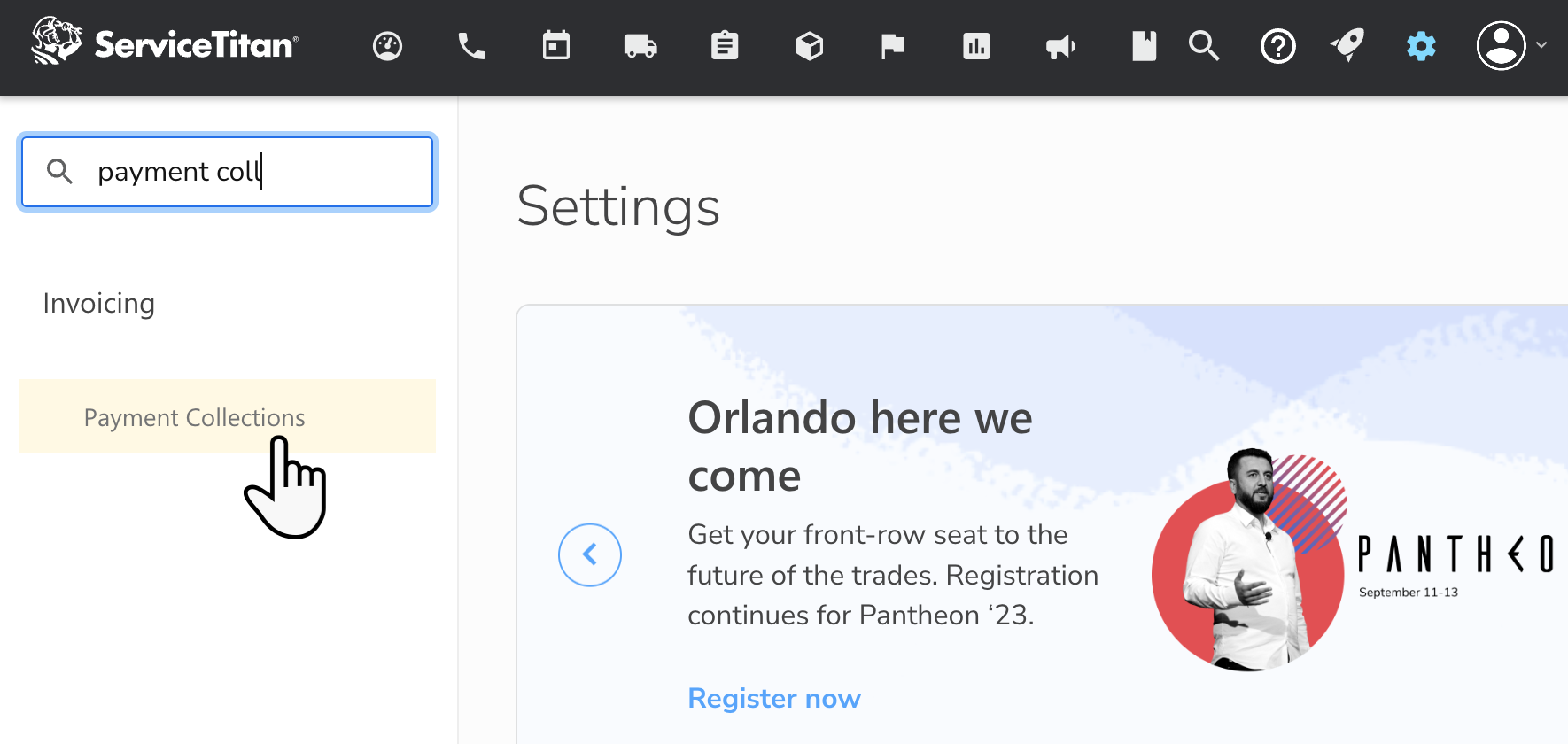Click the top bar search magnifier icon
The width and height of the screenshot is (1568, 744).
pos(1204,45)
